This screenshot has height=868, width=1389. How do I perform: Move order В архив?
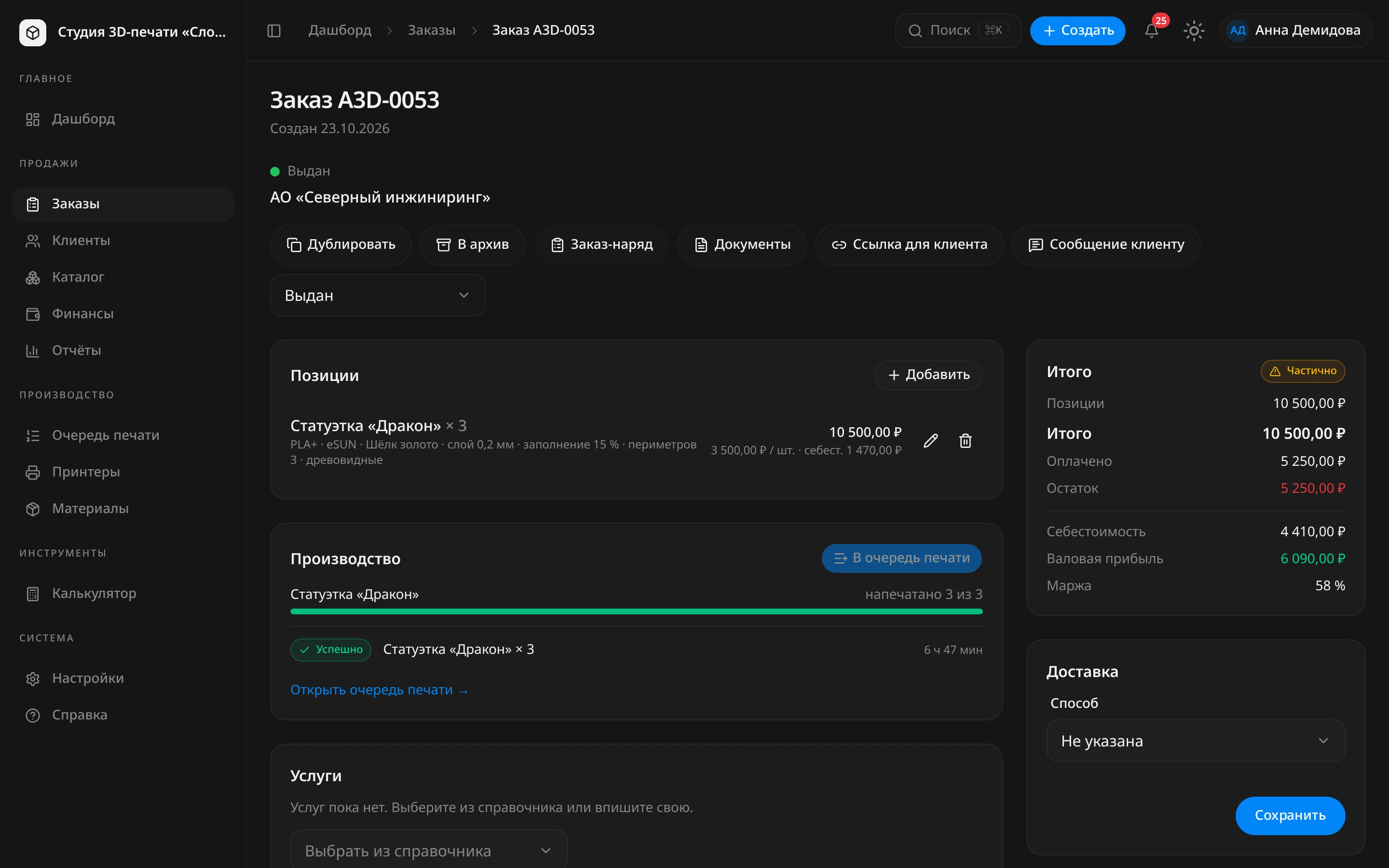pyautogui.click(x=472, y=244)
